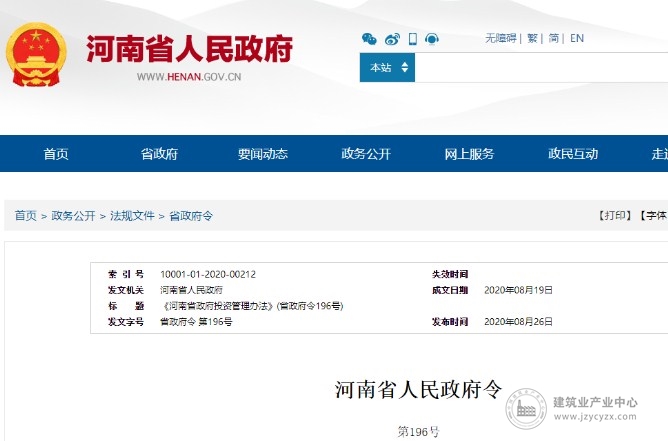
Task: Click the 失效时间 label
Action: 450,274
